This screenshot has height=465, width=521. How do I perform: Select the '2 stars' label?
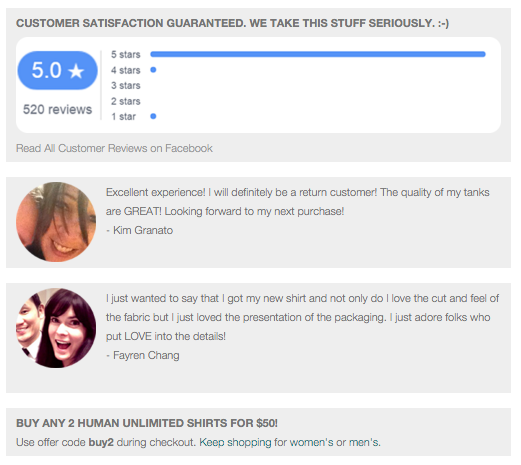coord(126,101)
